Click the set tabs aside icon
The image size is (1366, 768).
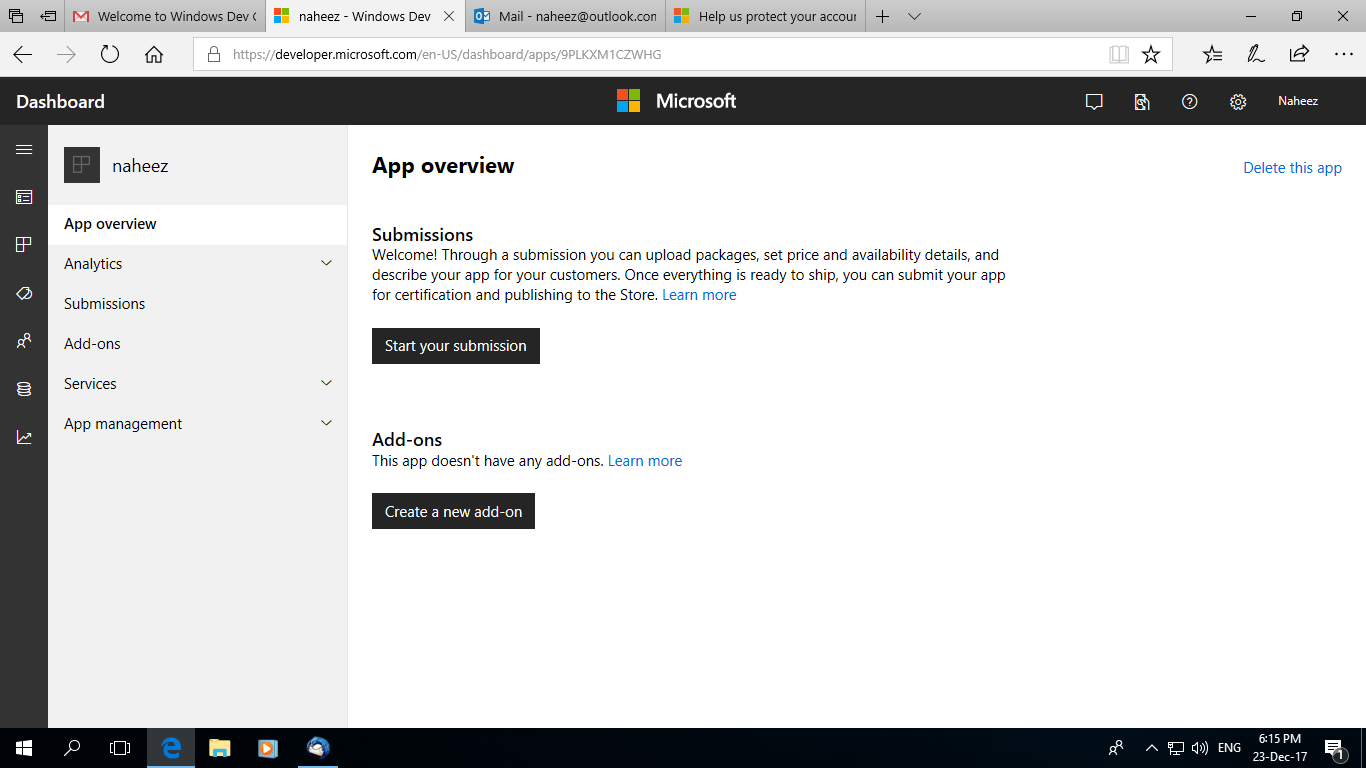(x=48, y=16)
